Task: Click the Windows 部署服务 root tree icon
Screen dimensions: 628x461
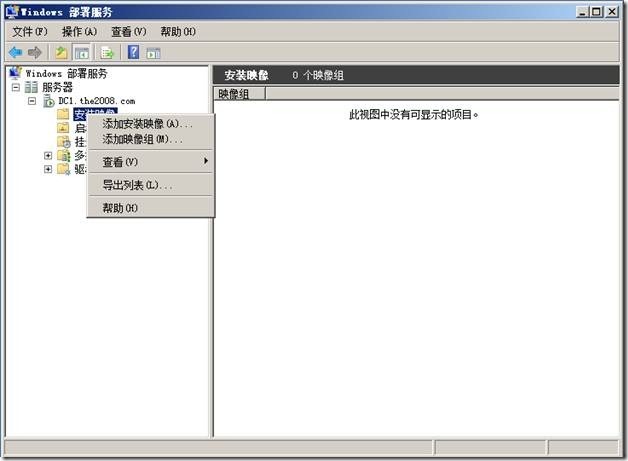Action: tap(15, 73)
